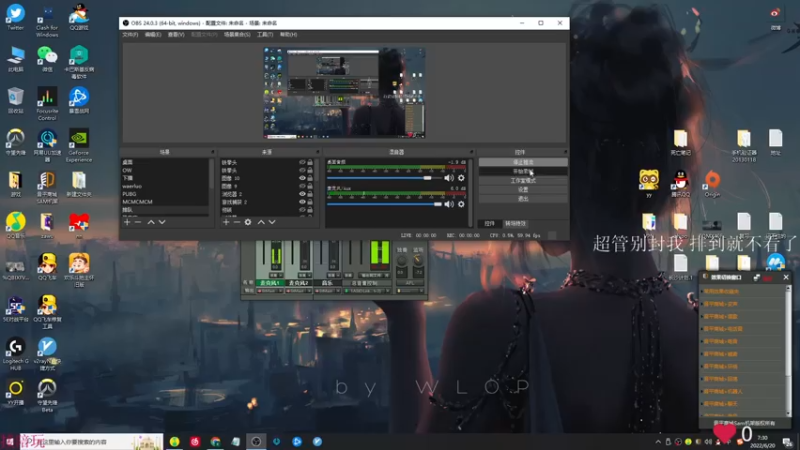800x450 pixels.
Task: Click 停止推流 button in Controls
Action: pyautogui.click(x=523, y=162)
